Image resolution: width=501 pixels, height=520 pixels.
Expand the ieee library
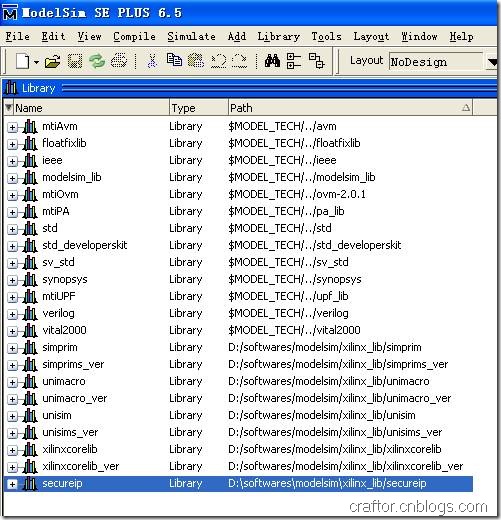point(12,161)
